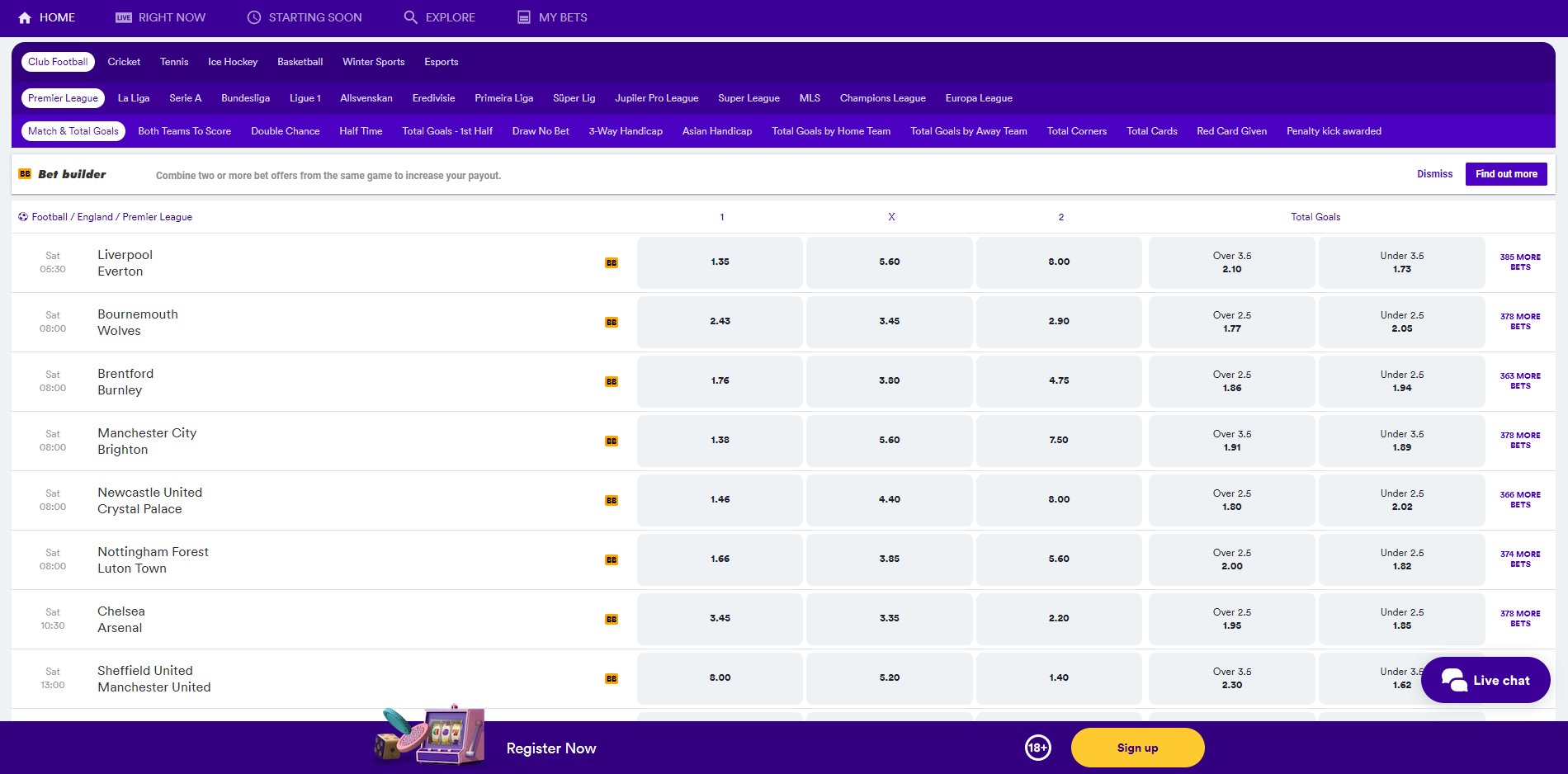Open 366 more bets for Newcastle match

[x=1520, y=500]
